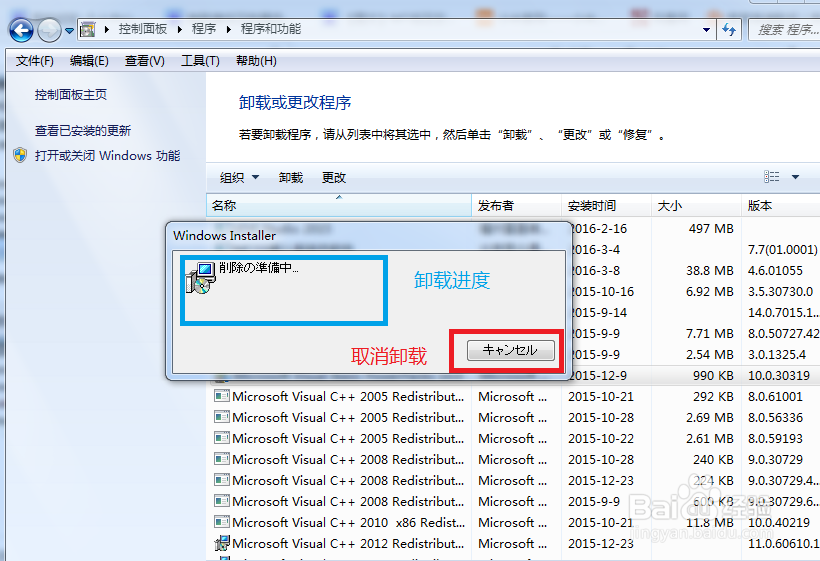The height and width of the screenshot is (561, 820).
Task: Select Visual C++ 2005 row version 8.0.61001
Action: pyautogui.click(x=514, y=396)
